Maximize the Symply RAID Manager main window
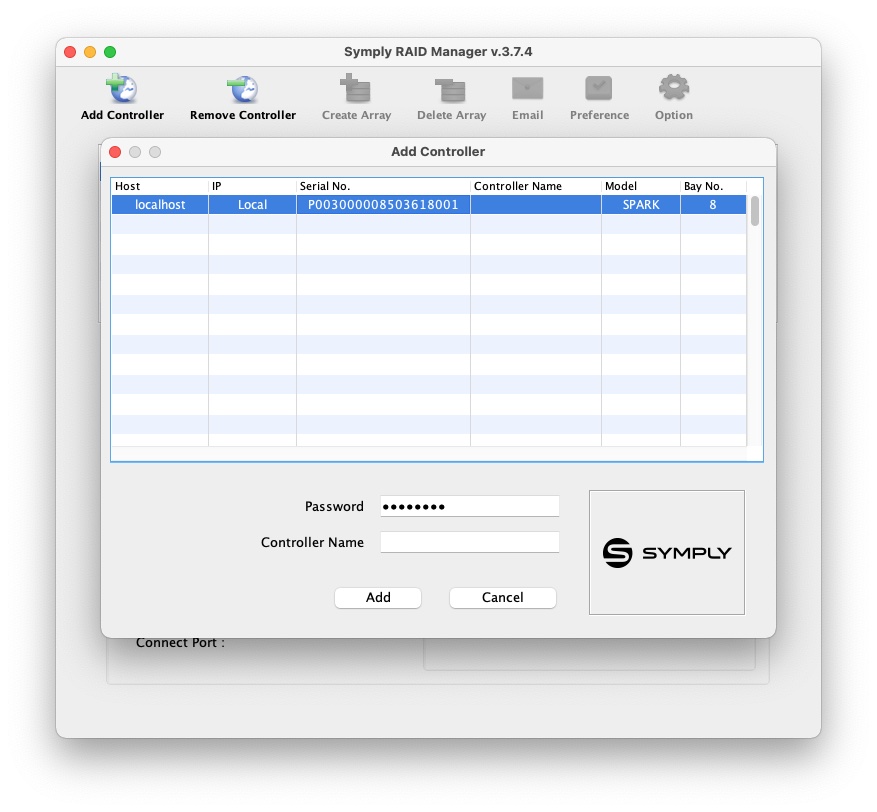The image size is (877, 812). (110, 52)
